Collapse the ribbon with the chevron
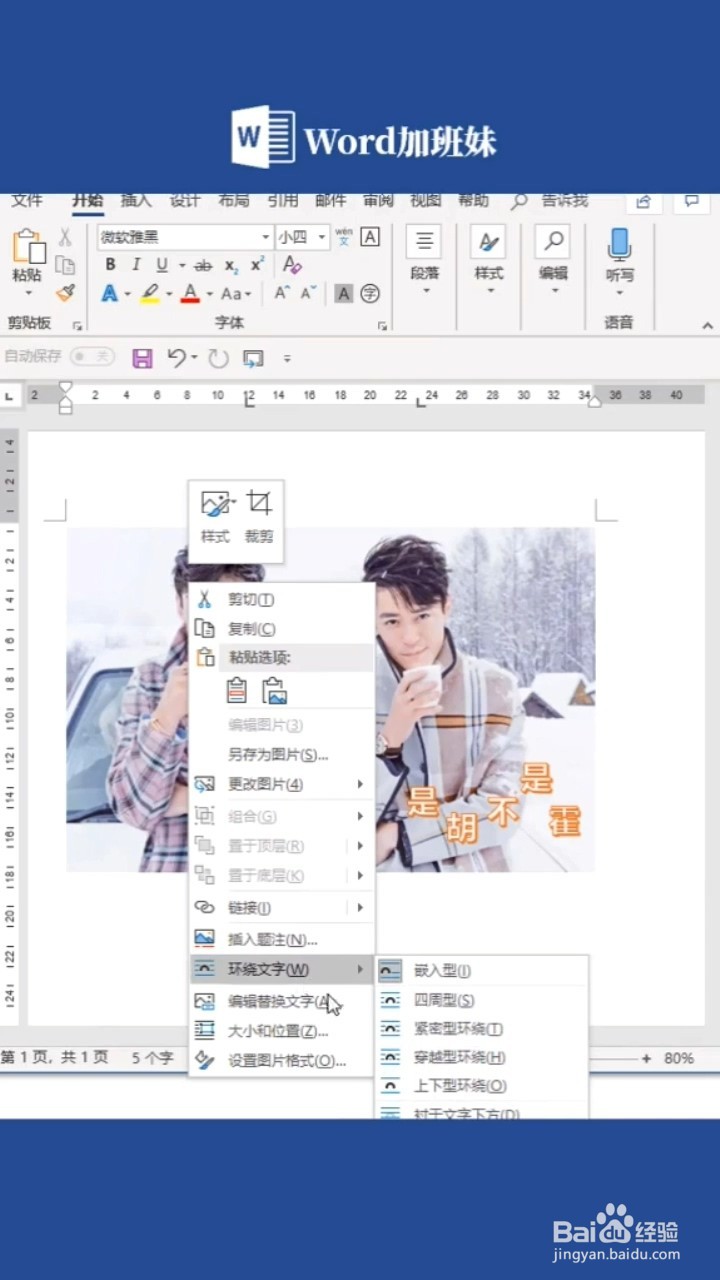720x1280 pixels. (707, 326)
